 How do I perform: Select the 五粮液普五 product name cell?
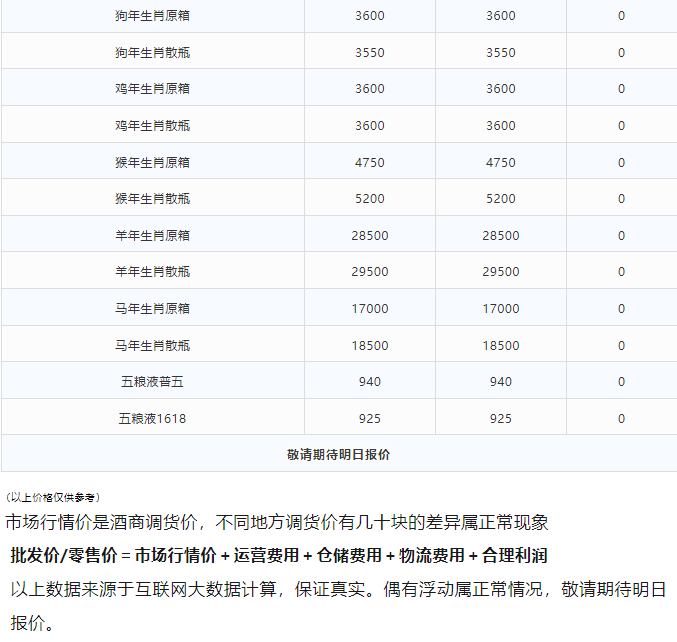(152, 382)
